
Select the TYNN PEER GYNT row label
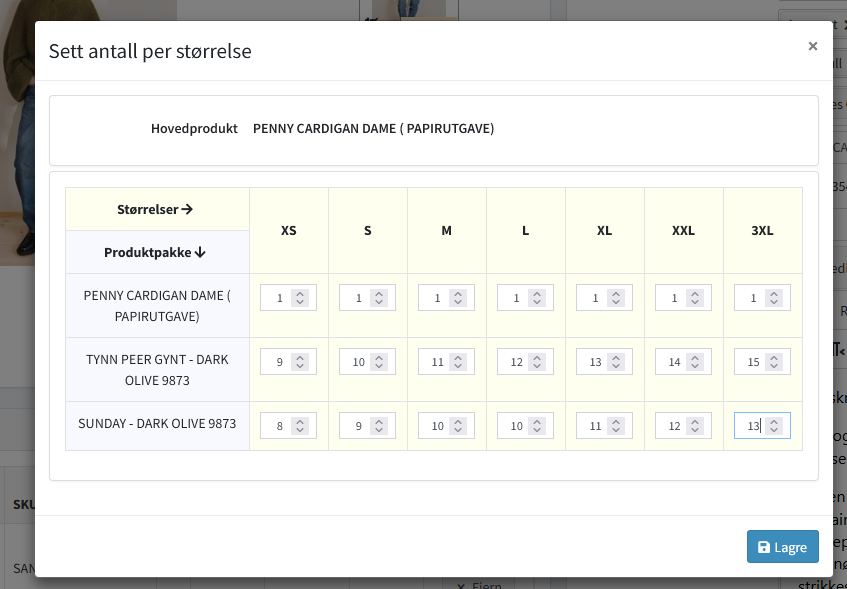[x=157, y=370]
